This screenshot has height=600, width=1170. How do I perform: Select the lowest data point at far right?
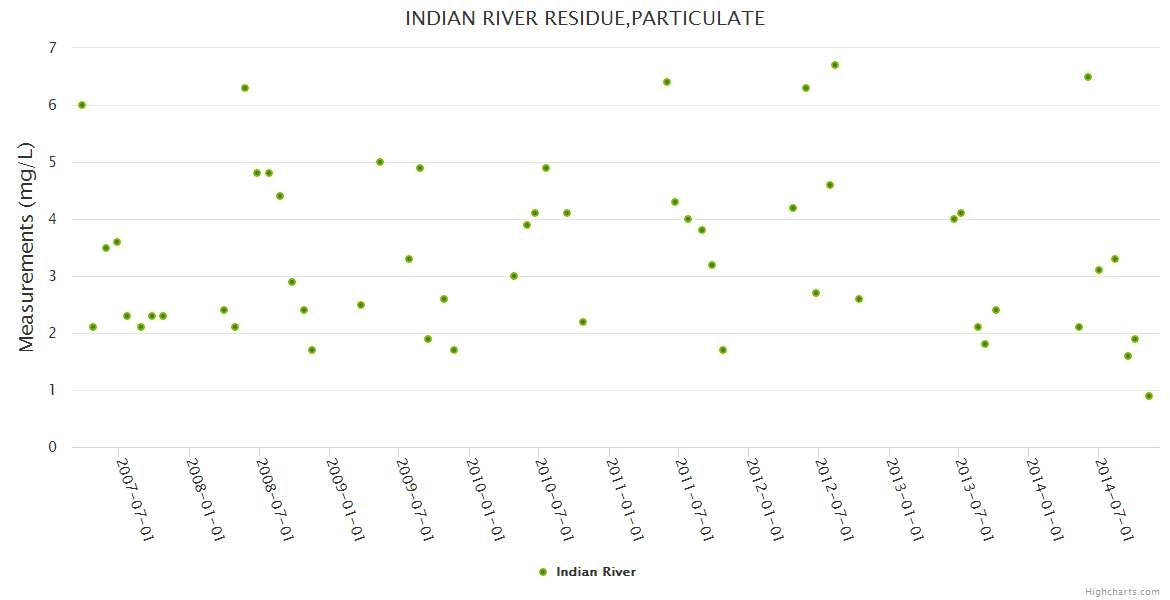point(1149,396)
